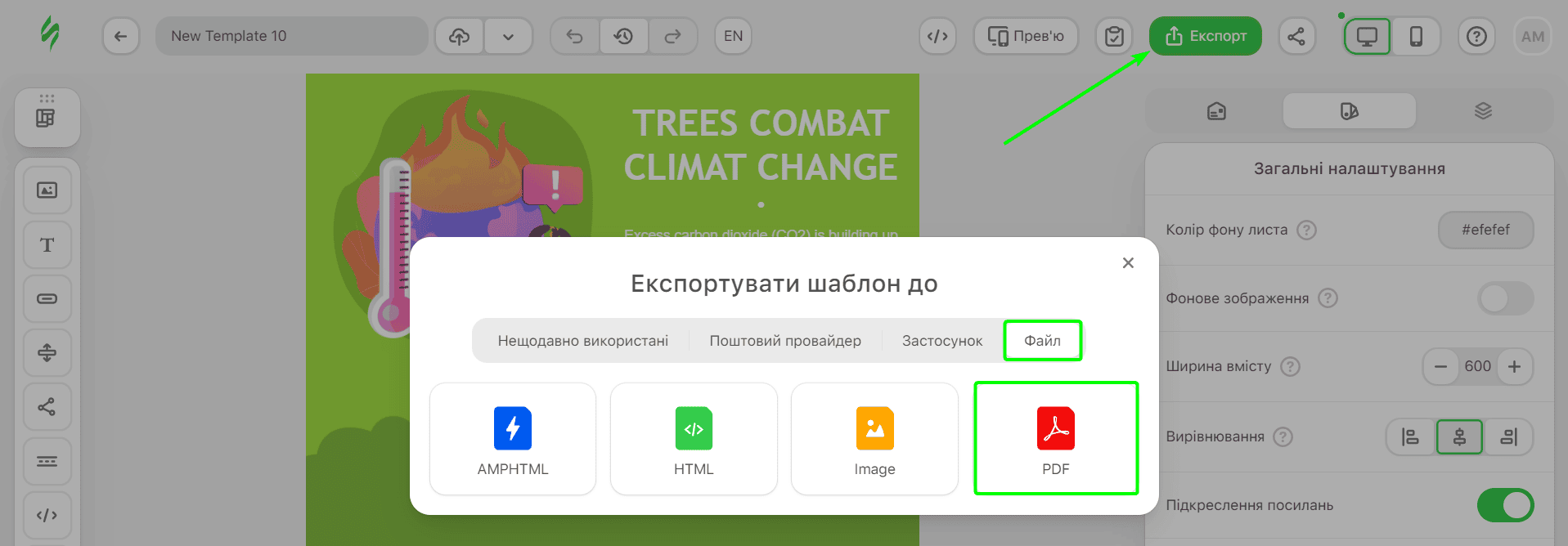Go back with the arrow button
Image resolution: width=1568 pixels, height=546 pixels.
(x=121, y=36)
